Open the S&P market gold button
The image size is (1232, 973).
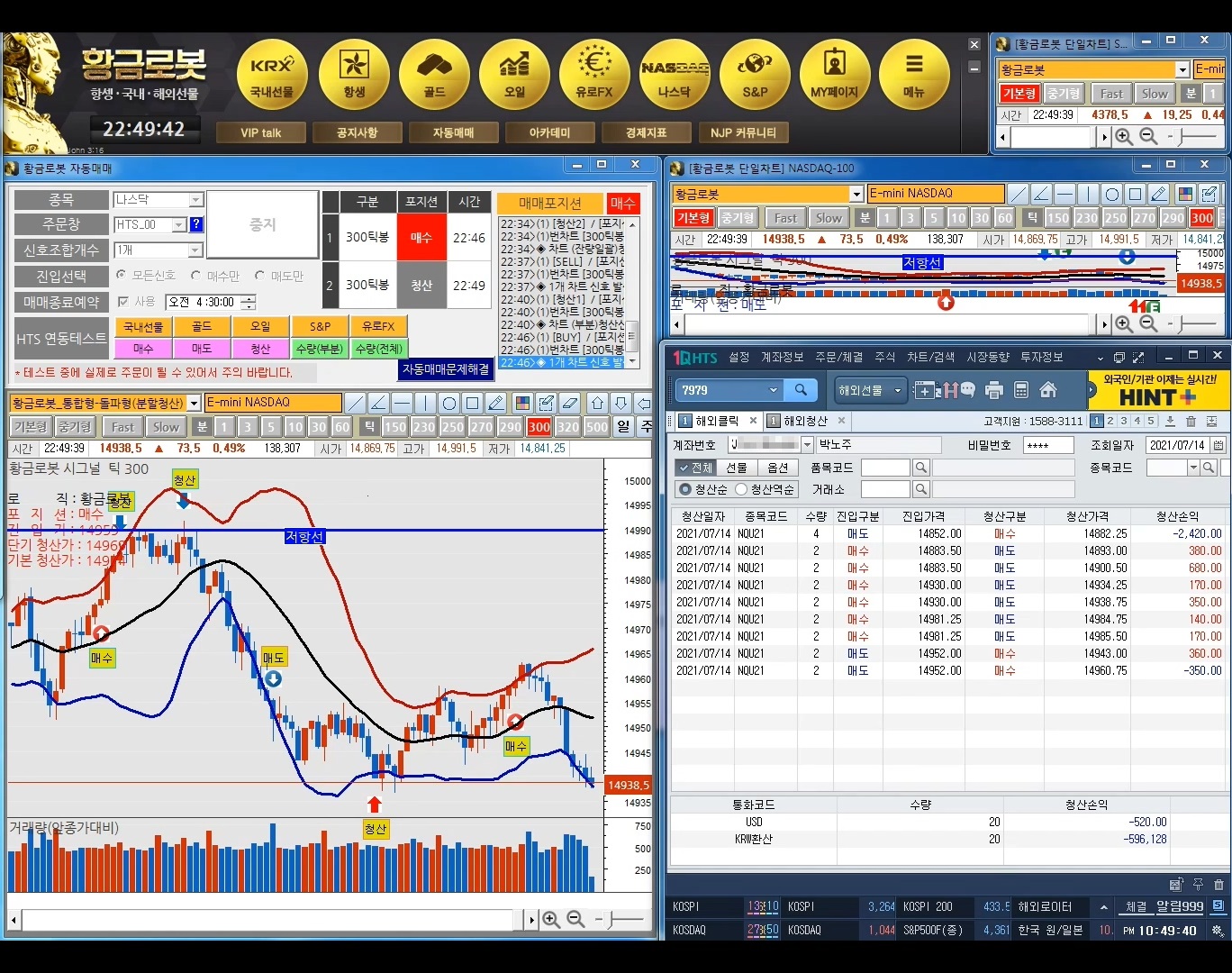pyautogui.click(x=755, y=75)
